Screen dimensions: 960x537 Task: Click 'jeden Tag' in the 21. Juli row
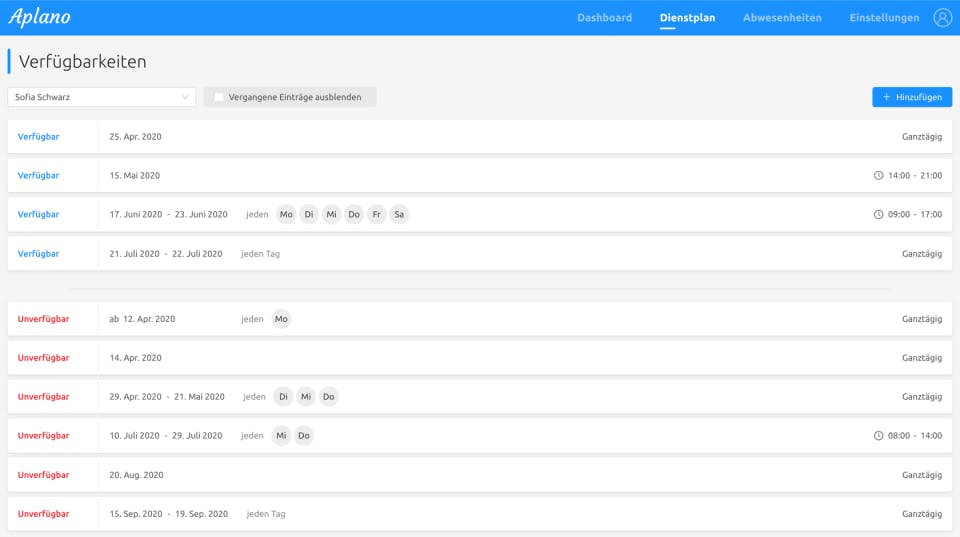pos(260,253)
